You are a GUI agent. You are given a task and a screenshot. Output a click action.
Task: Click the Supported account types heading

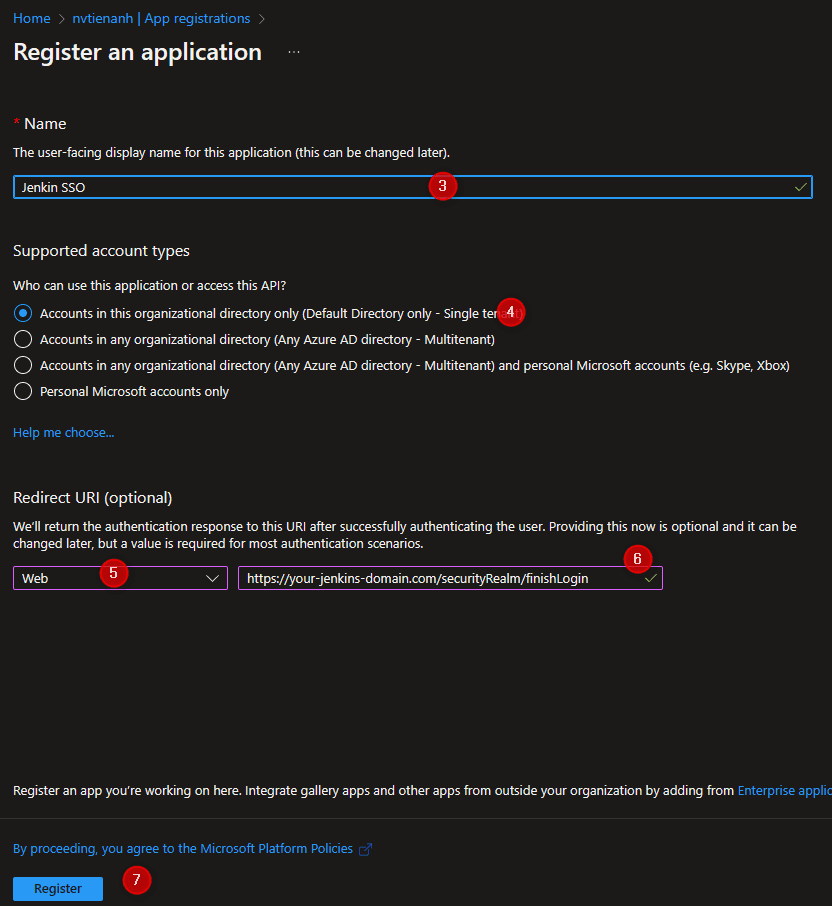pos(101,251)
